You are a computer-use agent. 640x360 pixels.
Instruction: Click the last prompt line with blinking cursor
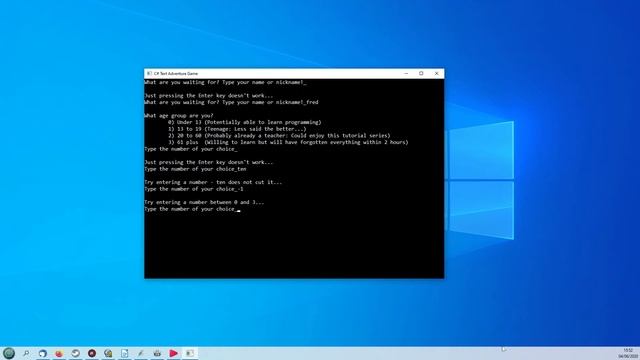pos(192,209)
